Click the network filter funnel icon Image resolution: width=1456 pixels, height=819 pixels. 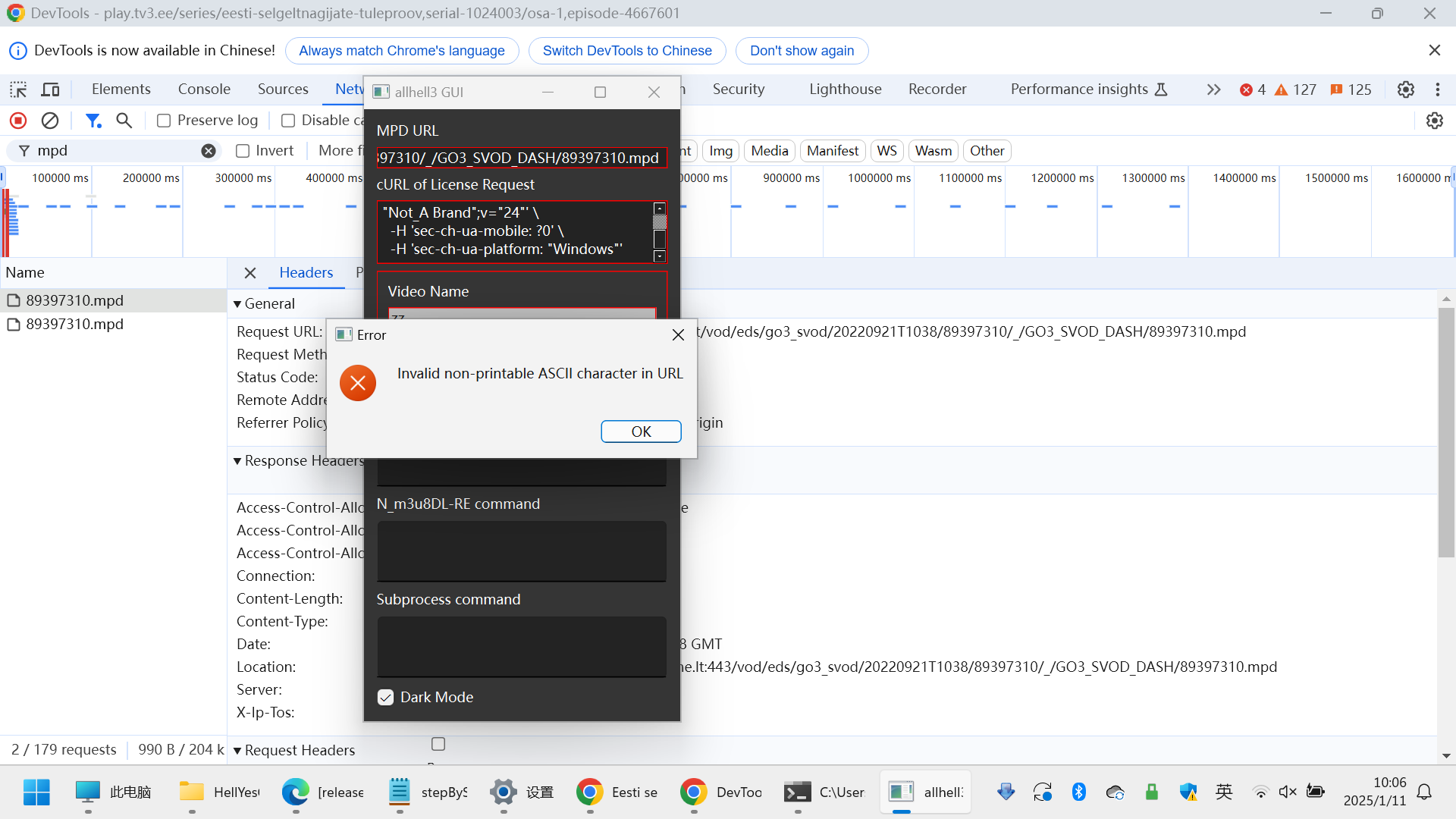point(93,121)
